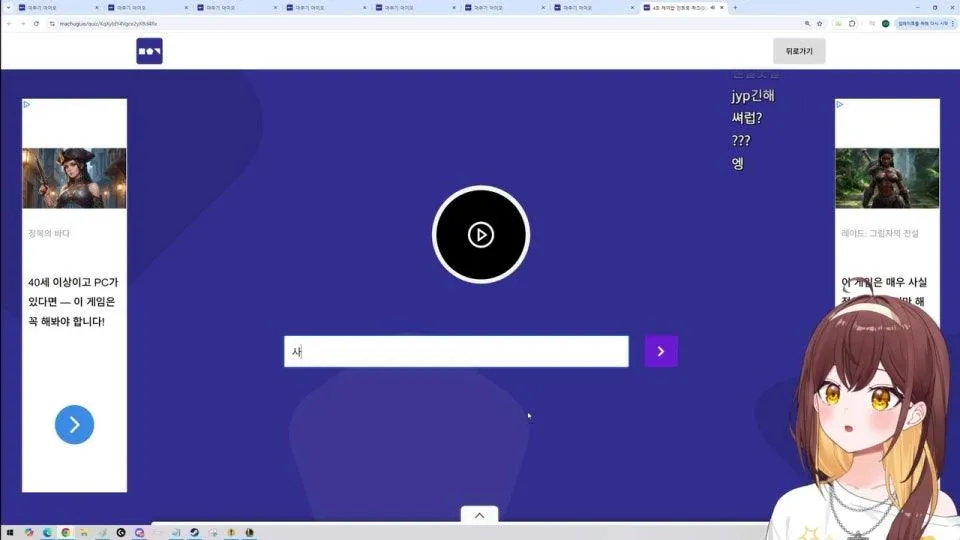Screen dimensions: 960x540
Task: Open the Copilot icon in the taskbar
Action: pos(29,533)
